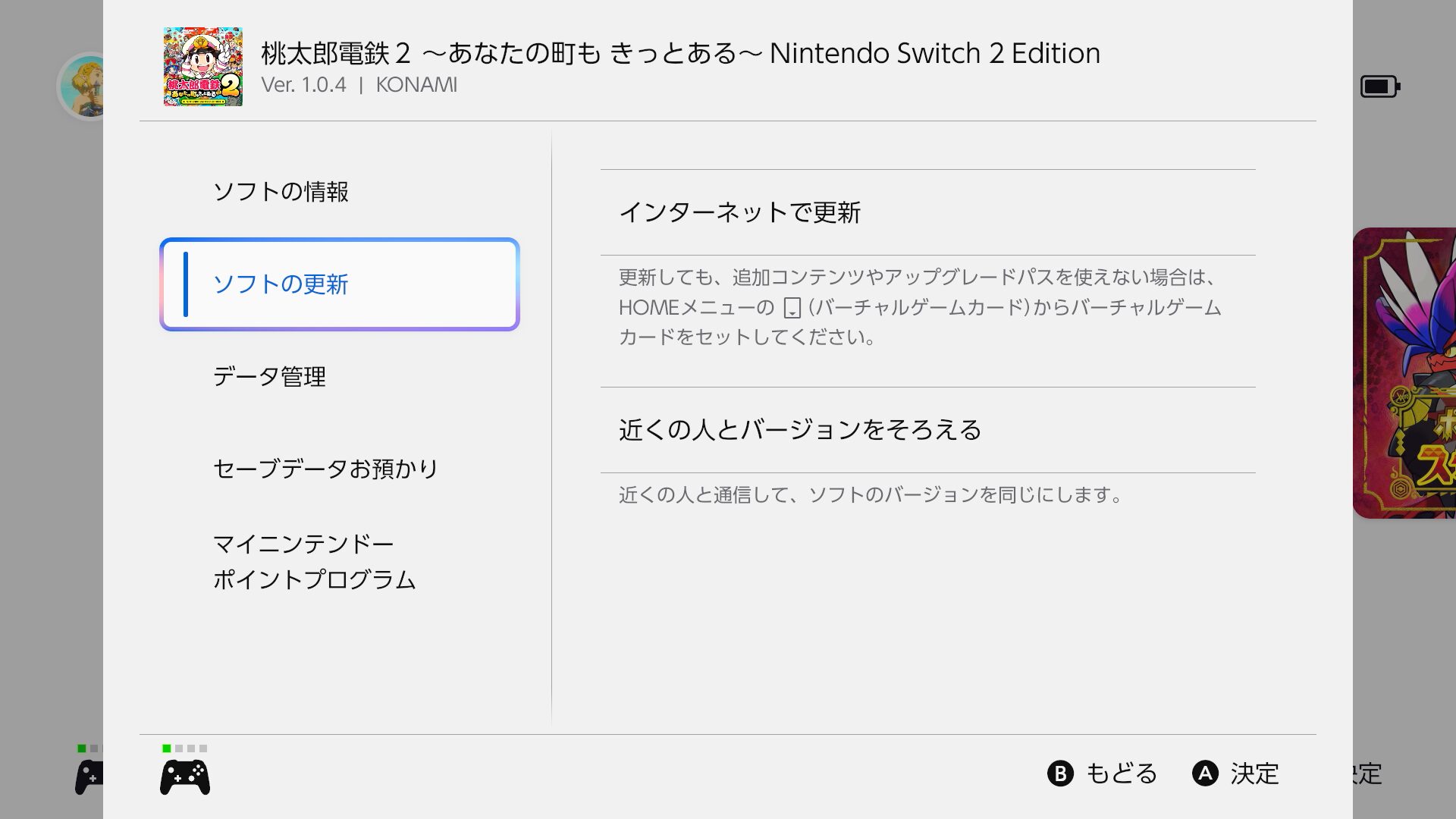This screenshot has height=819, width=1456.
Task: Click the Ver. 1.0.4 KONAMI version text
Action: point(359,85)
